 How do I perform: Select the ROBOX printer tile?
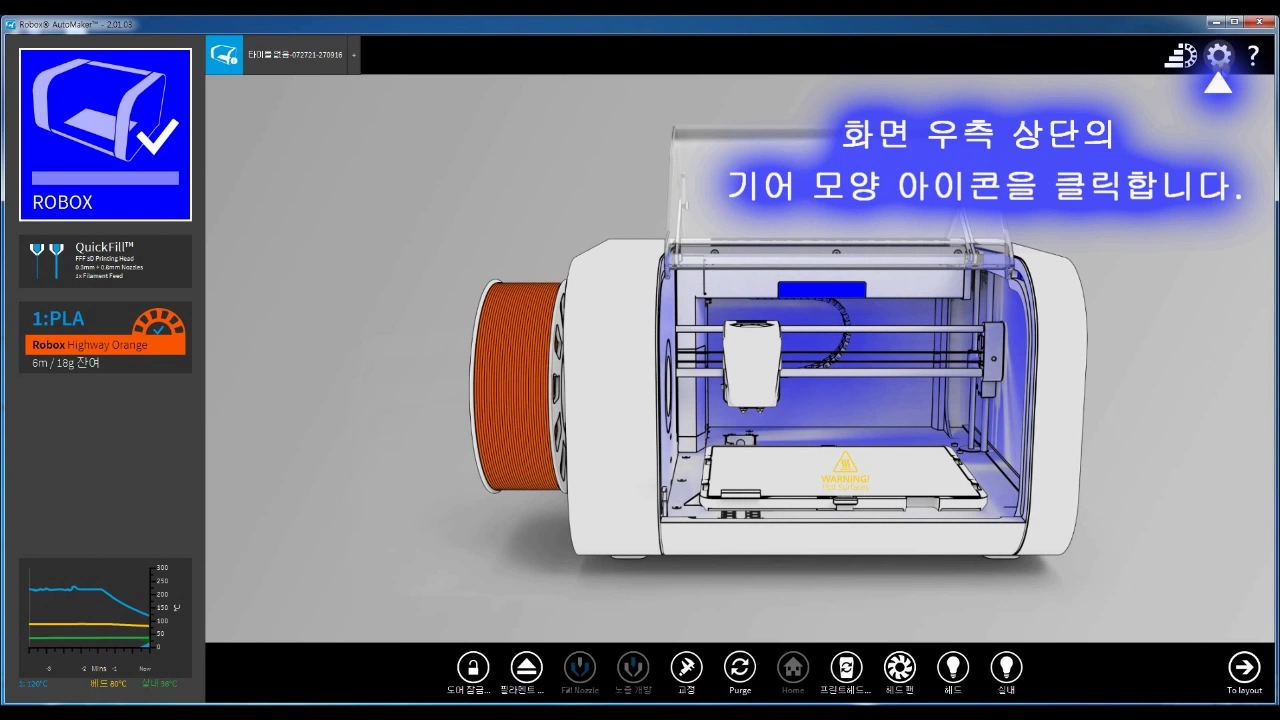(105, 134)
